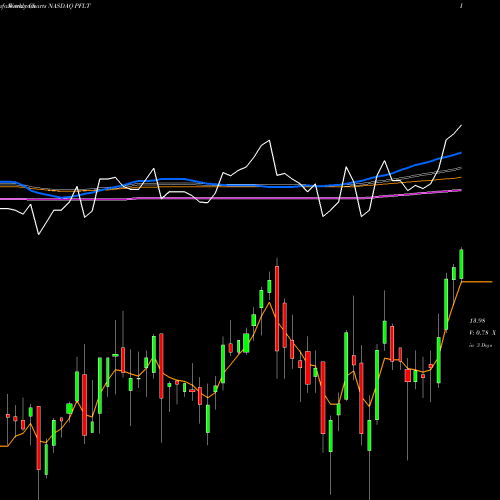Click the tallest red candlestick at the mid-chart peak
500x500 pixels.
pos(277,308)
